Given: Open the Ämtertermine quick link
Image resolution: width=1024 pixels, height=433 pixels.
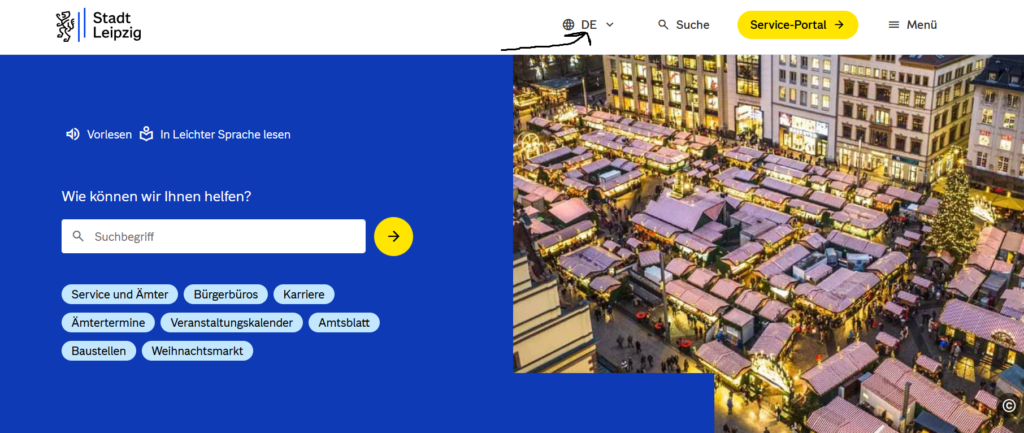Looking at the screenshot, I should pos(108,323).
